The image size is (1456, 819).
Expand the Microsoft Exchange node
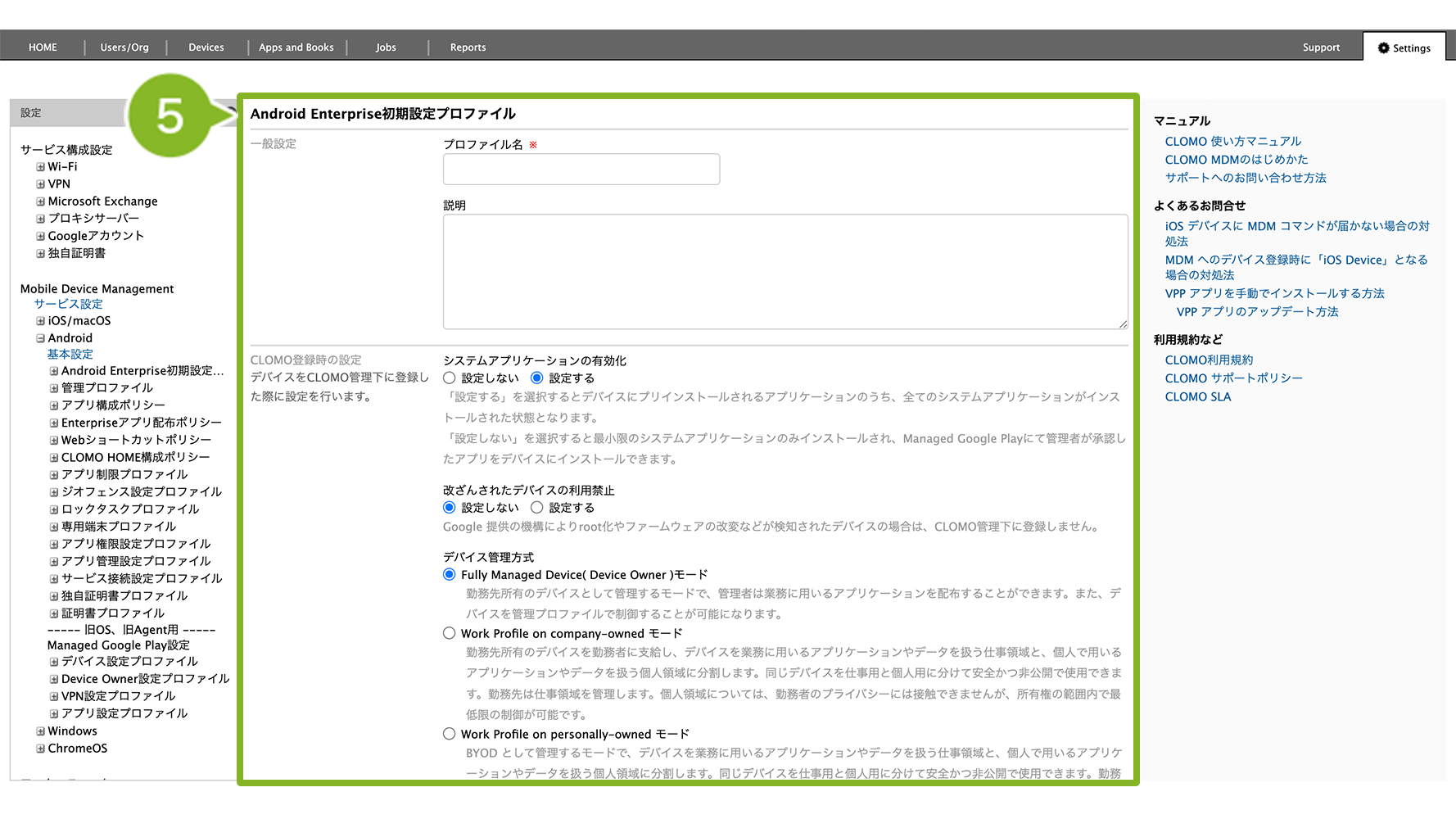(40, 201)
